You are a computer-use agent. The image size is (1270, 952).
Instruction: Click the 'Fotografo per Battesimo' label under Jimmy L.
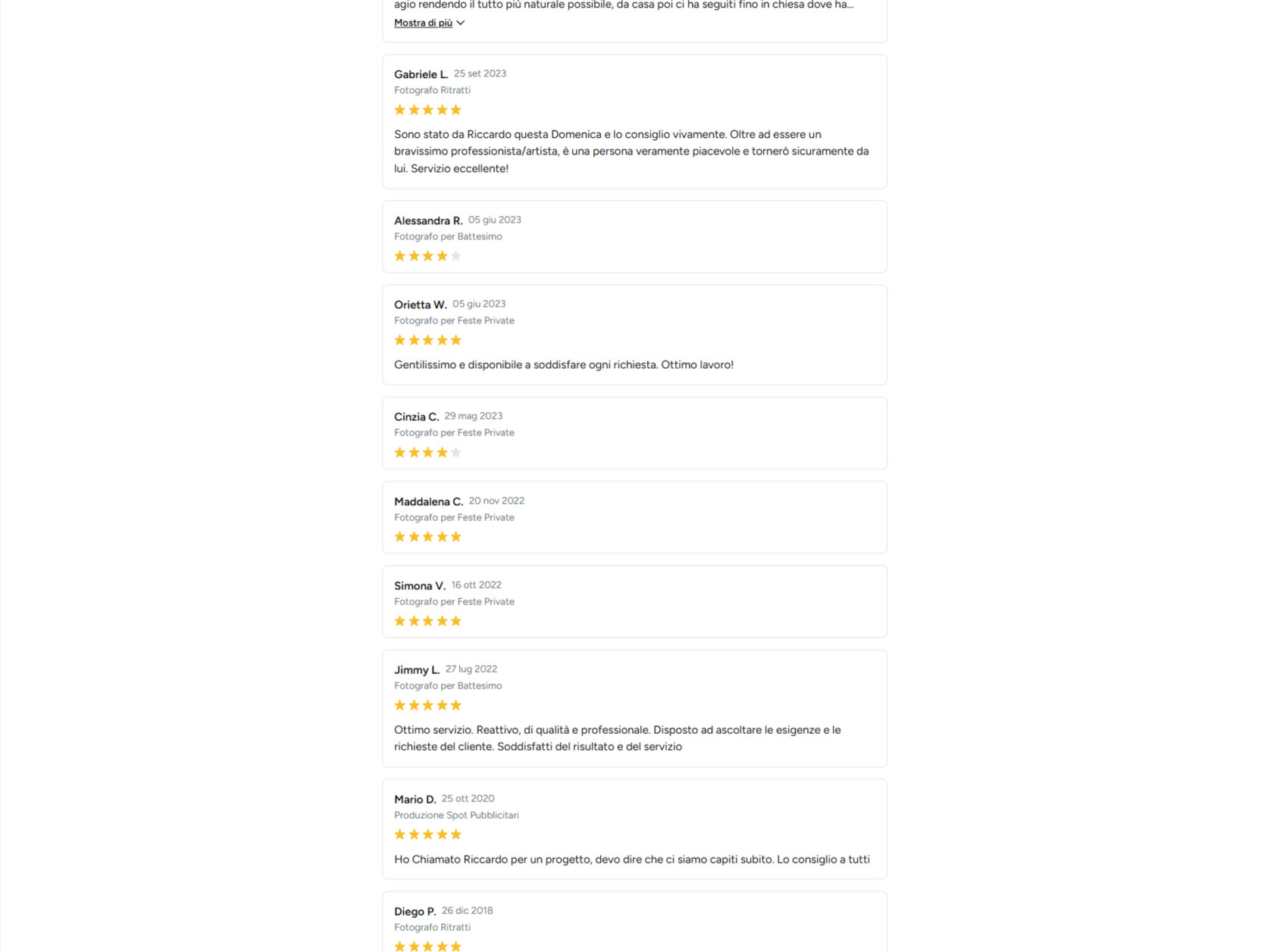448,685
